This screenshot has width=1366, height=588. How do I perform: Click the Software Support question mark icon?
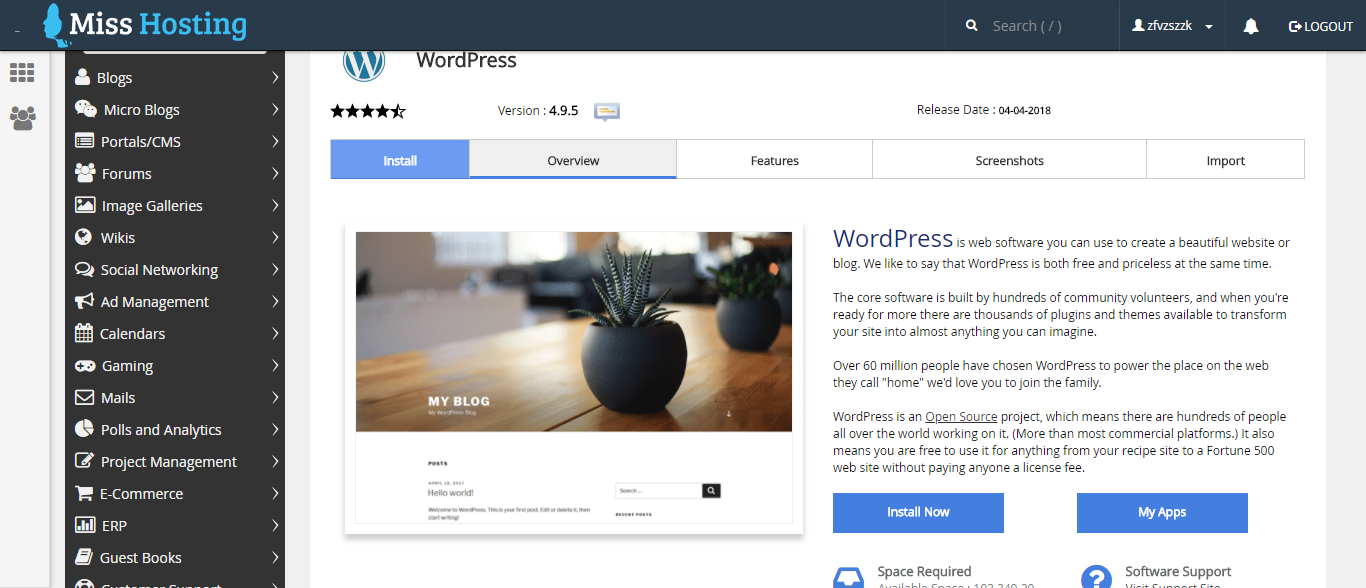point(1097,577)
